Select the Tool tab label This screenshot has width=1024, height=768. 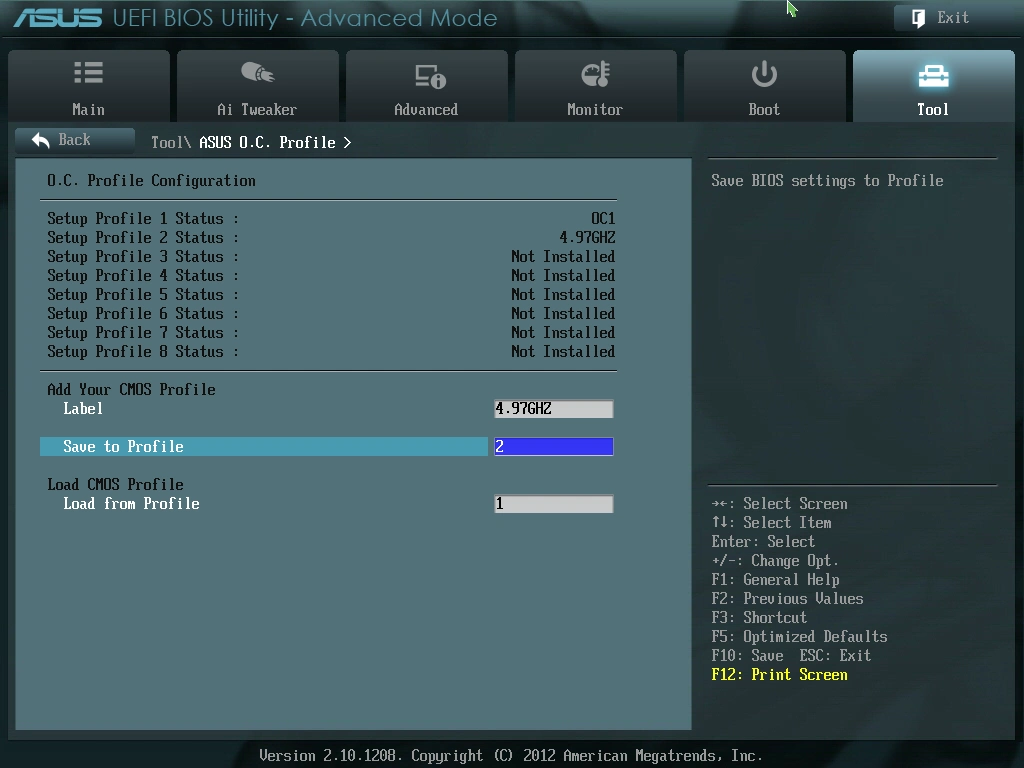(x=933, y=110)
